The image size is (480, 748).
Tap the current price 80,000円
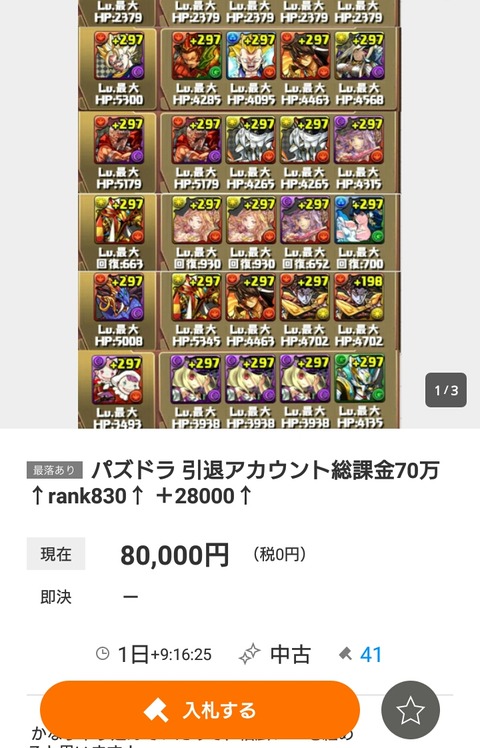tap(175, 555)
